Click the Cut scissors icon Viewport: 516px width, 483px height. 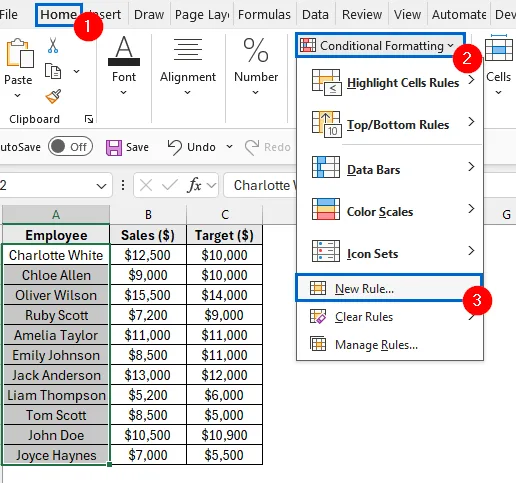tap(53, 45)
